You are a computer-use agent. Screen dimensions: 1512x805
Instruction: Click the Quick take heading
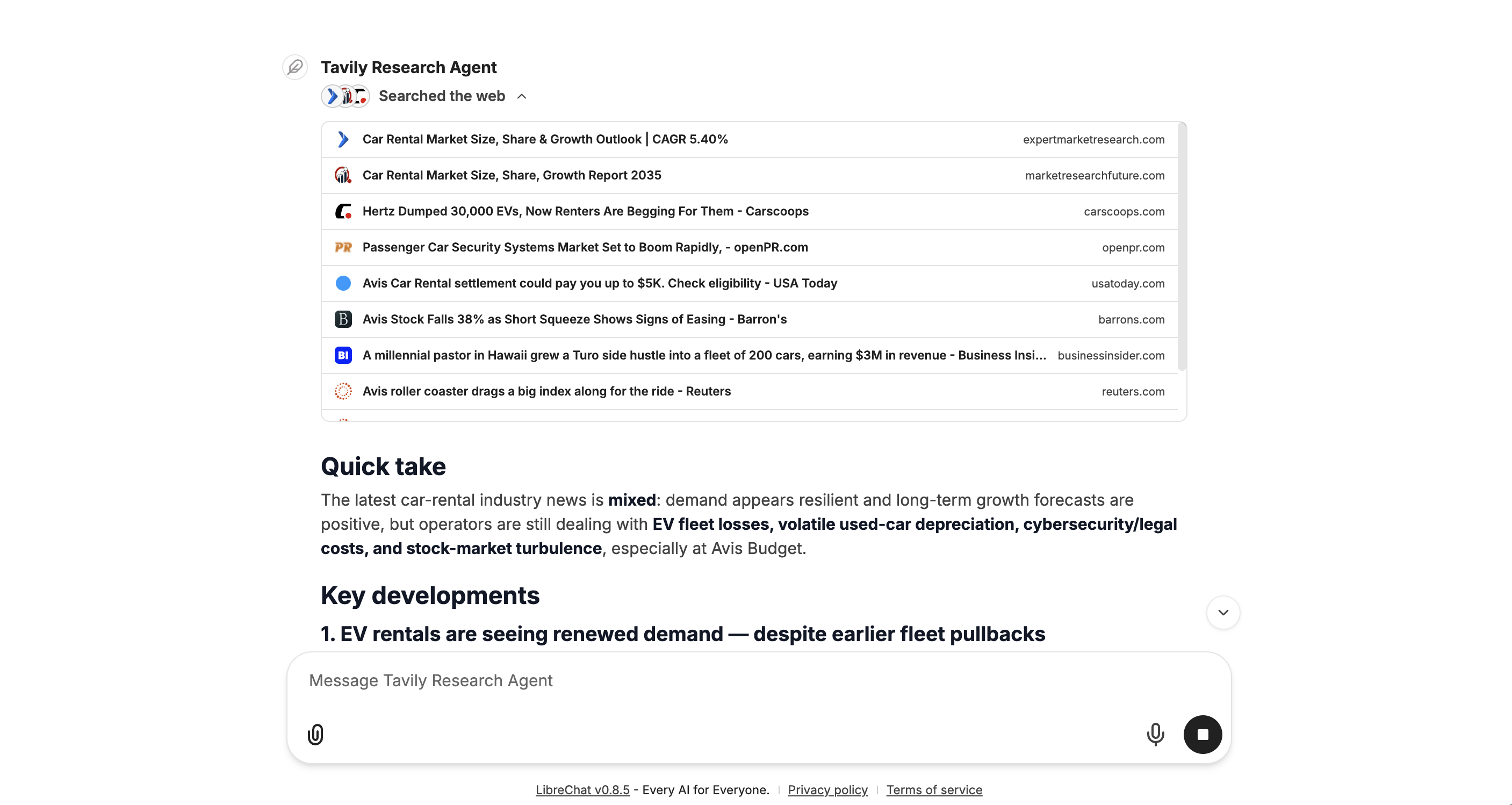pyautogui.click(x=383, y=467)
